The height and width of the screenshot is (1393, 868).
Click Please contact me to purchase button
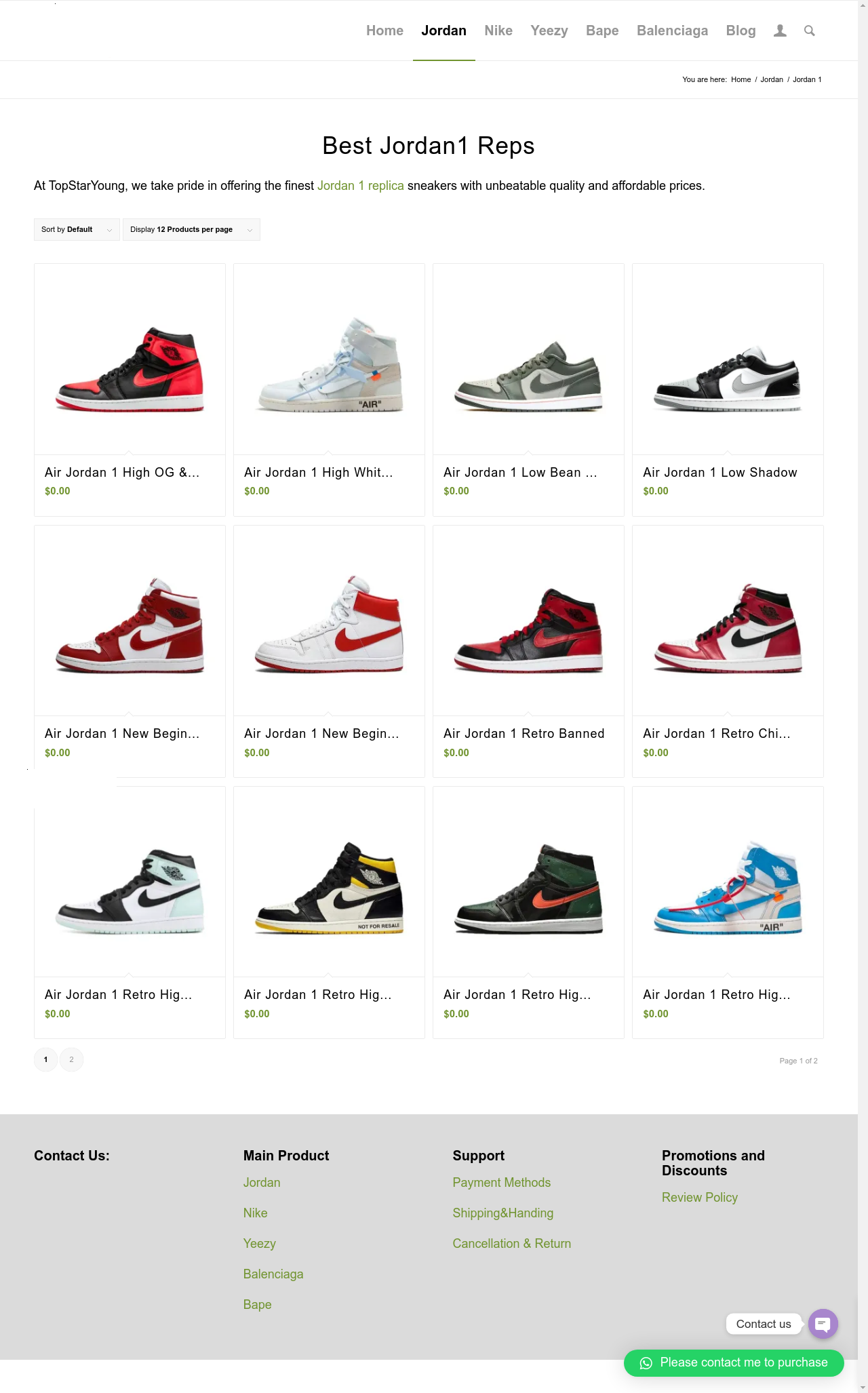734,1363
